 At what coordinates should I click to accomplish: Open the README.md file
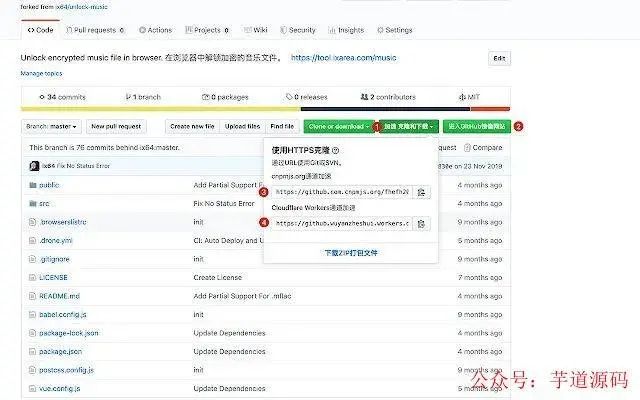click(x=60, y=296)
